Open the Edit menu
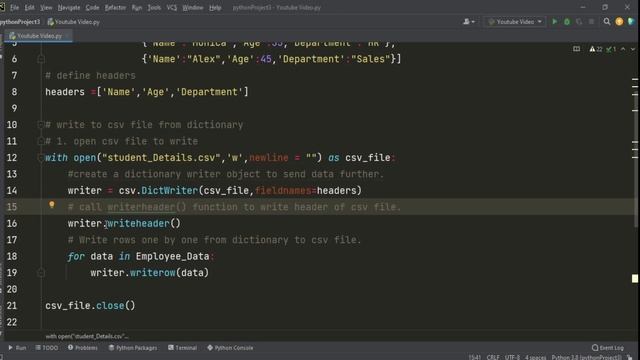This screenshot has height=360, width=640. point(29,7)
